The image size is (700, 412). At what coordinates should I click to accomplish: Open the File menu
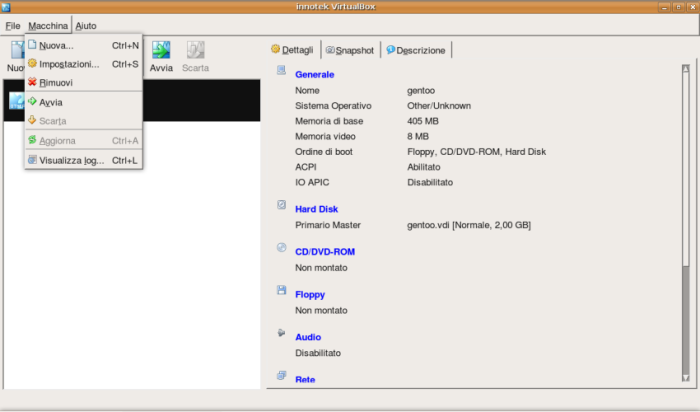pos(12,26)
